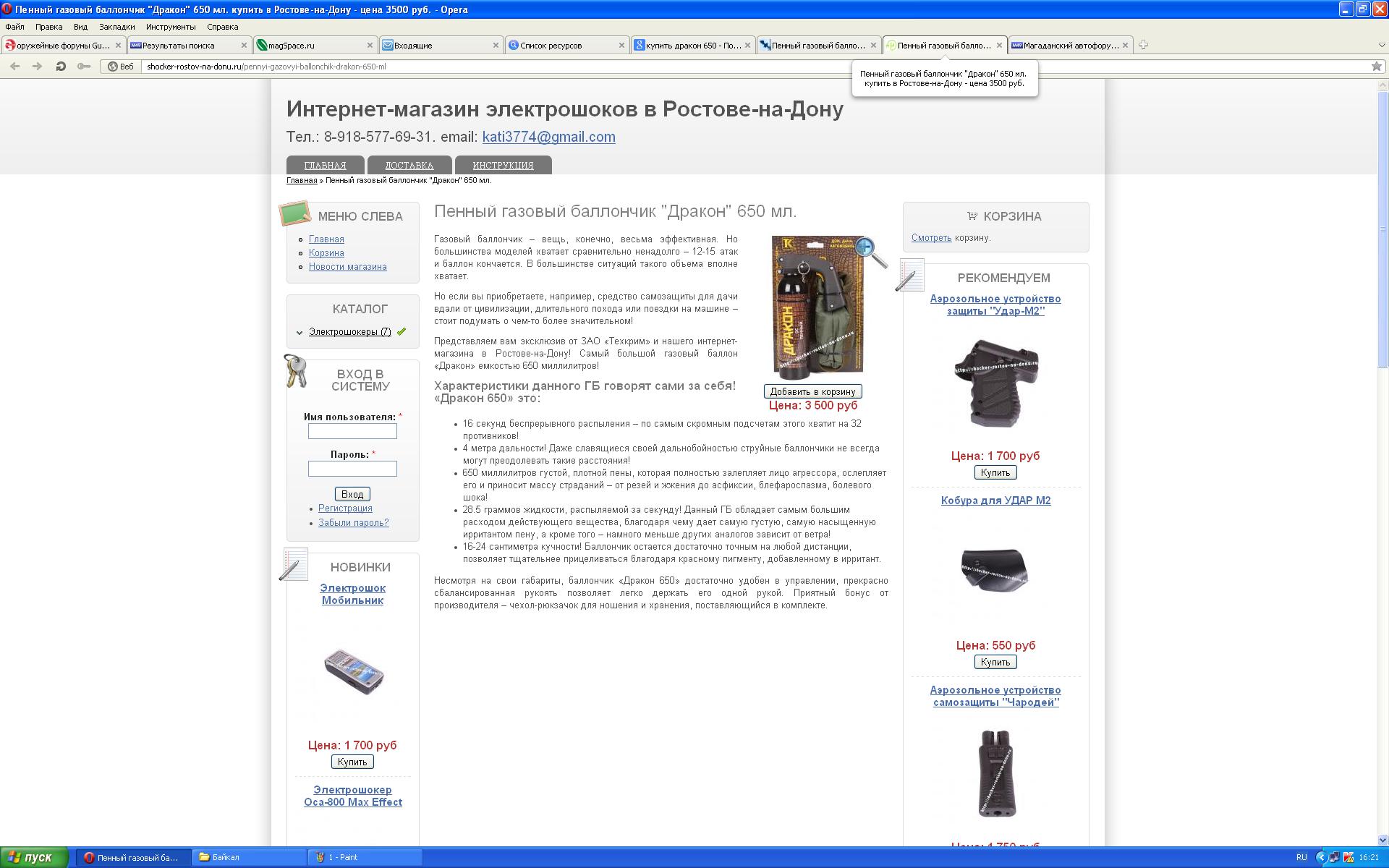Click the forward arrow button
This screenshot has height=868, width=1389.
[x=38, y=66]
